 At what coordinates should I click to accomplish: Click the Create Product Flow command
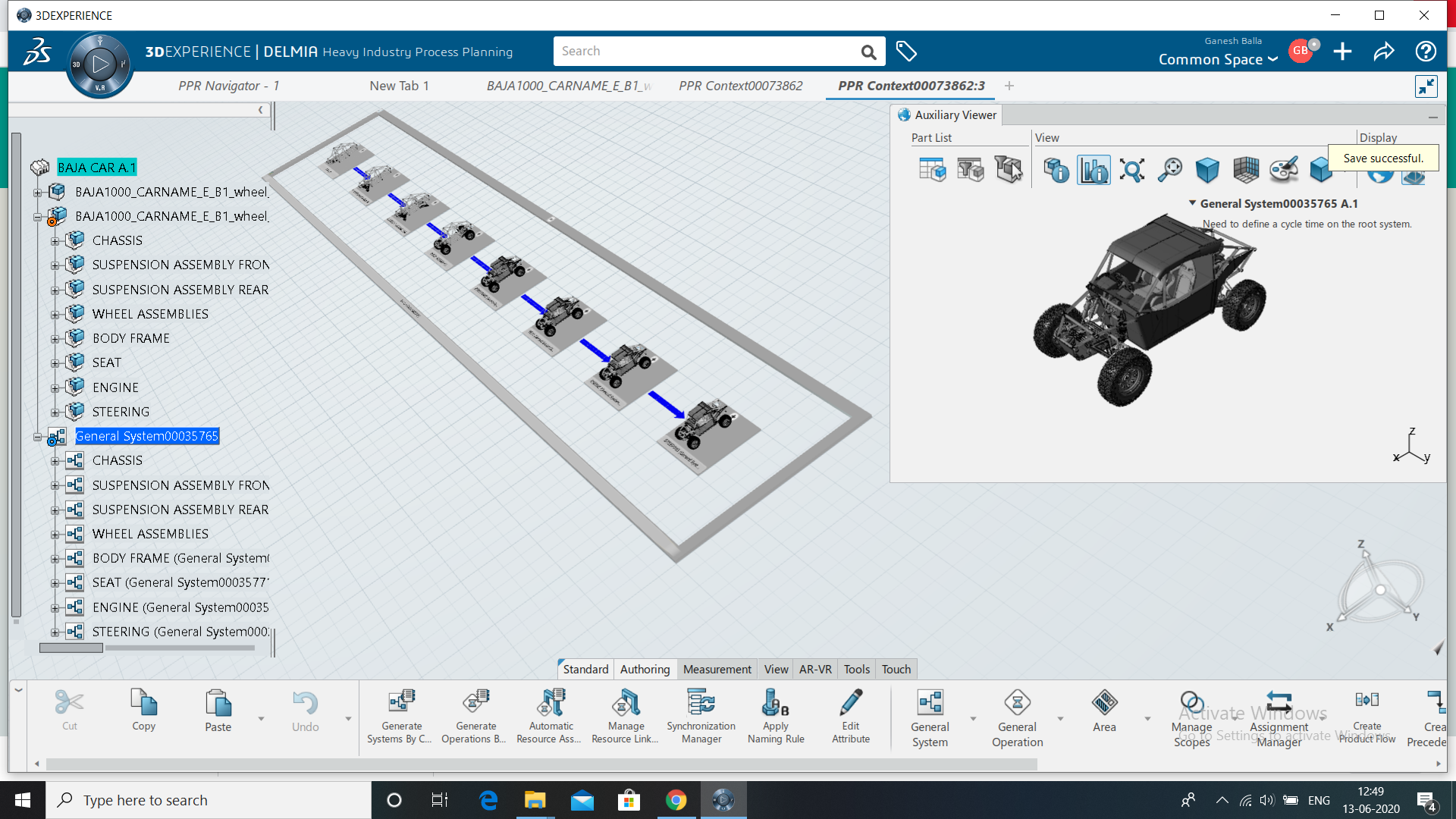coord(1367,717)
